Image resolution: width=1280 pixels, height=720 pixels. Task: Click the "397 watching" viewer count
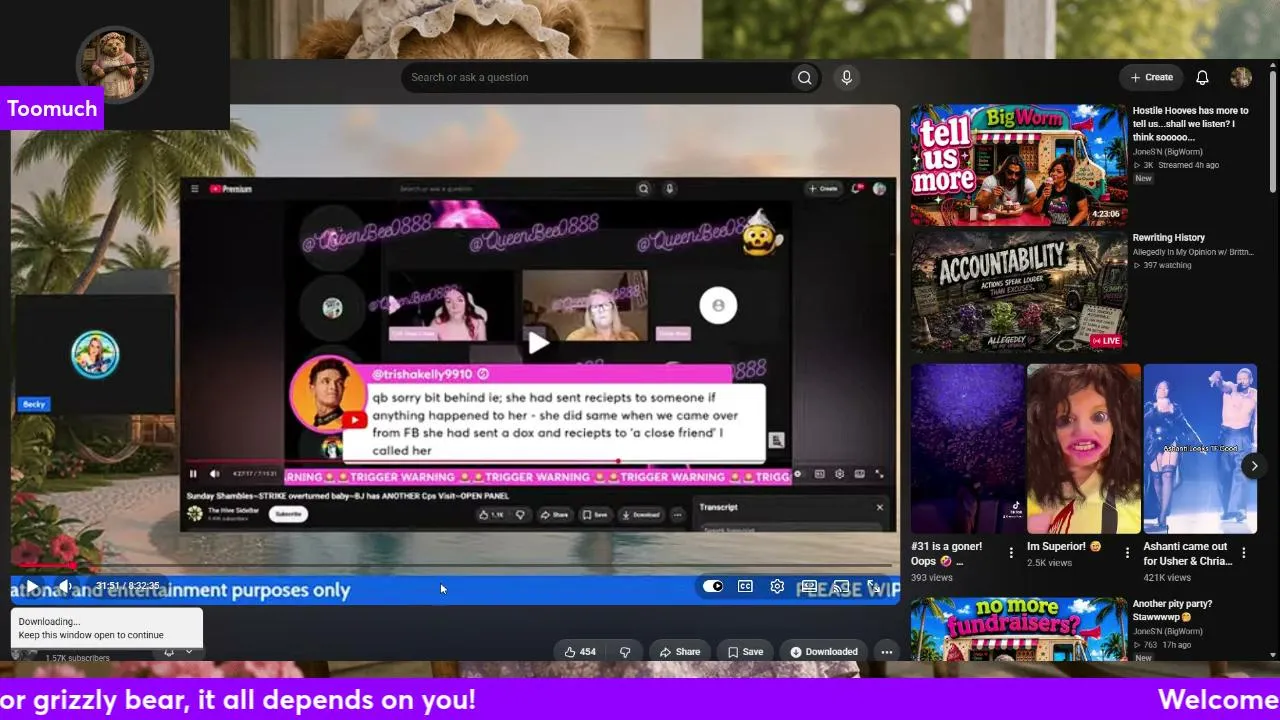1168,265
